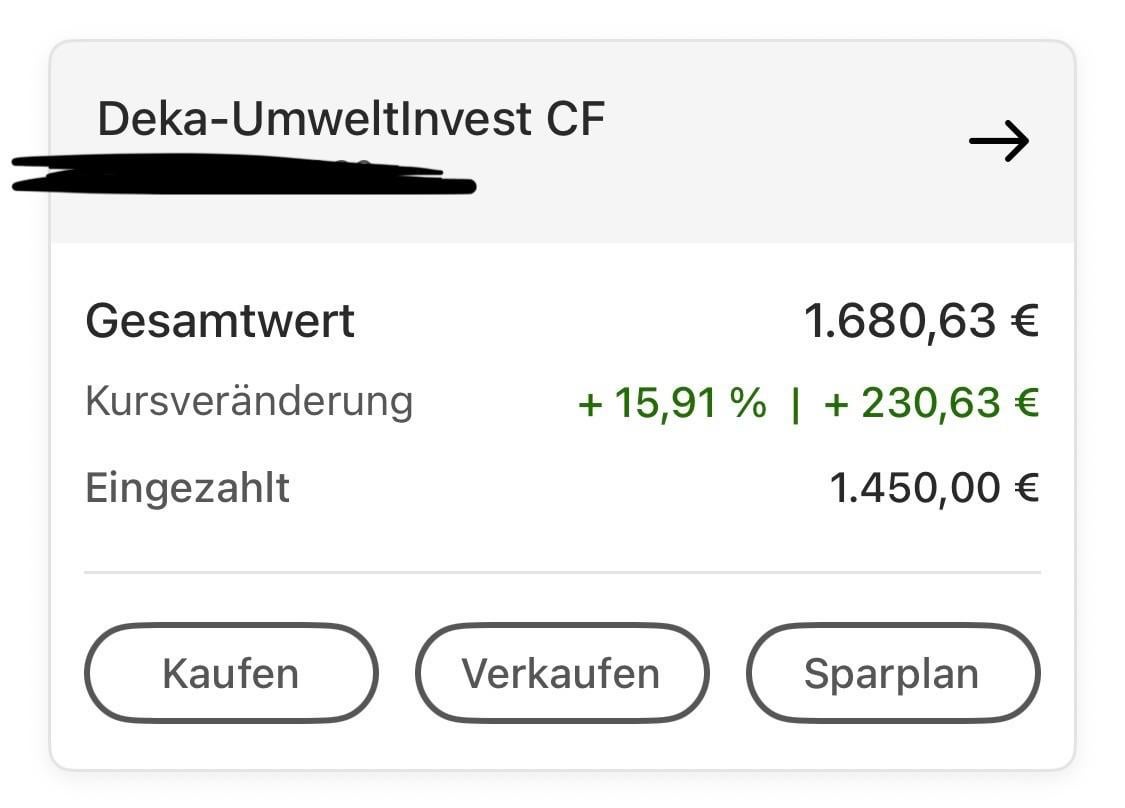The height and width of the screenshot is (808, 1125).
Task: Click the deposited amount 1.450,00 €
Action: pos(934,488)
